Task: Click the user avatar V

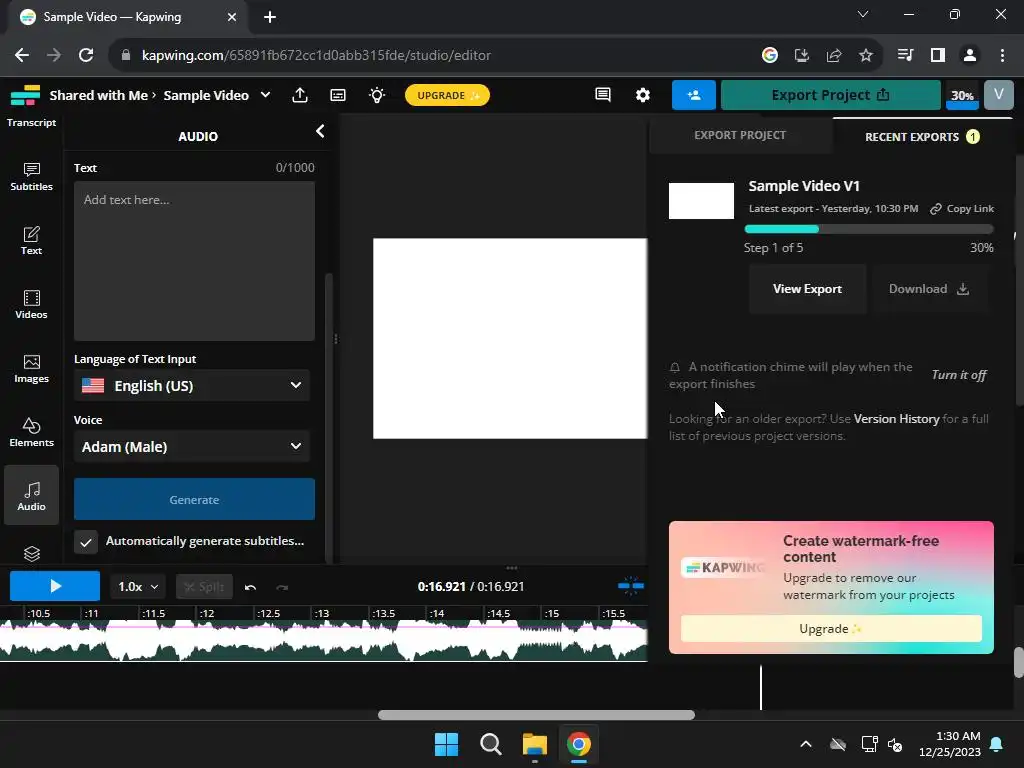Action: click(999, 94)
